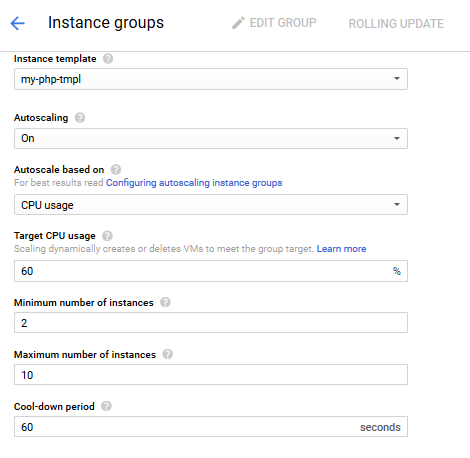Open help icon beside Cool-down period
Image resolution: width=470 pixels, height=458 pixels.
(x=106, y=406)
